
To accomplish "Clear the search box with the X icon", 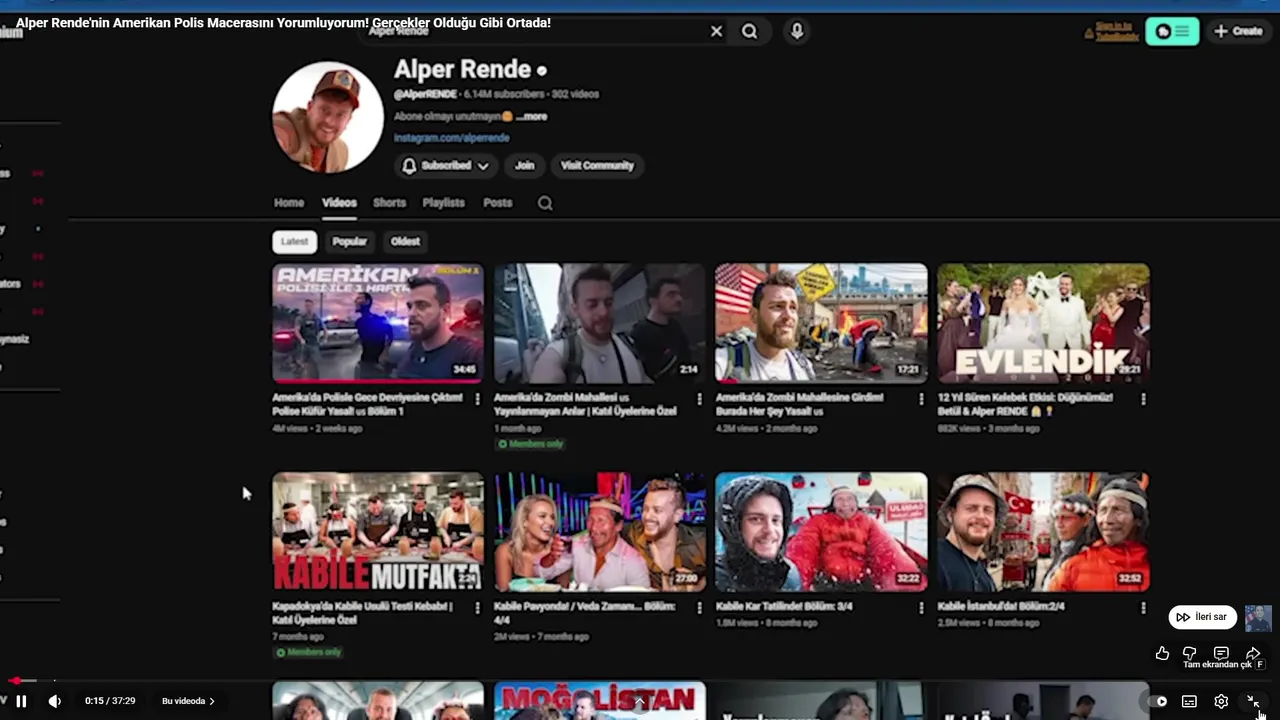I will [716, 31].
